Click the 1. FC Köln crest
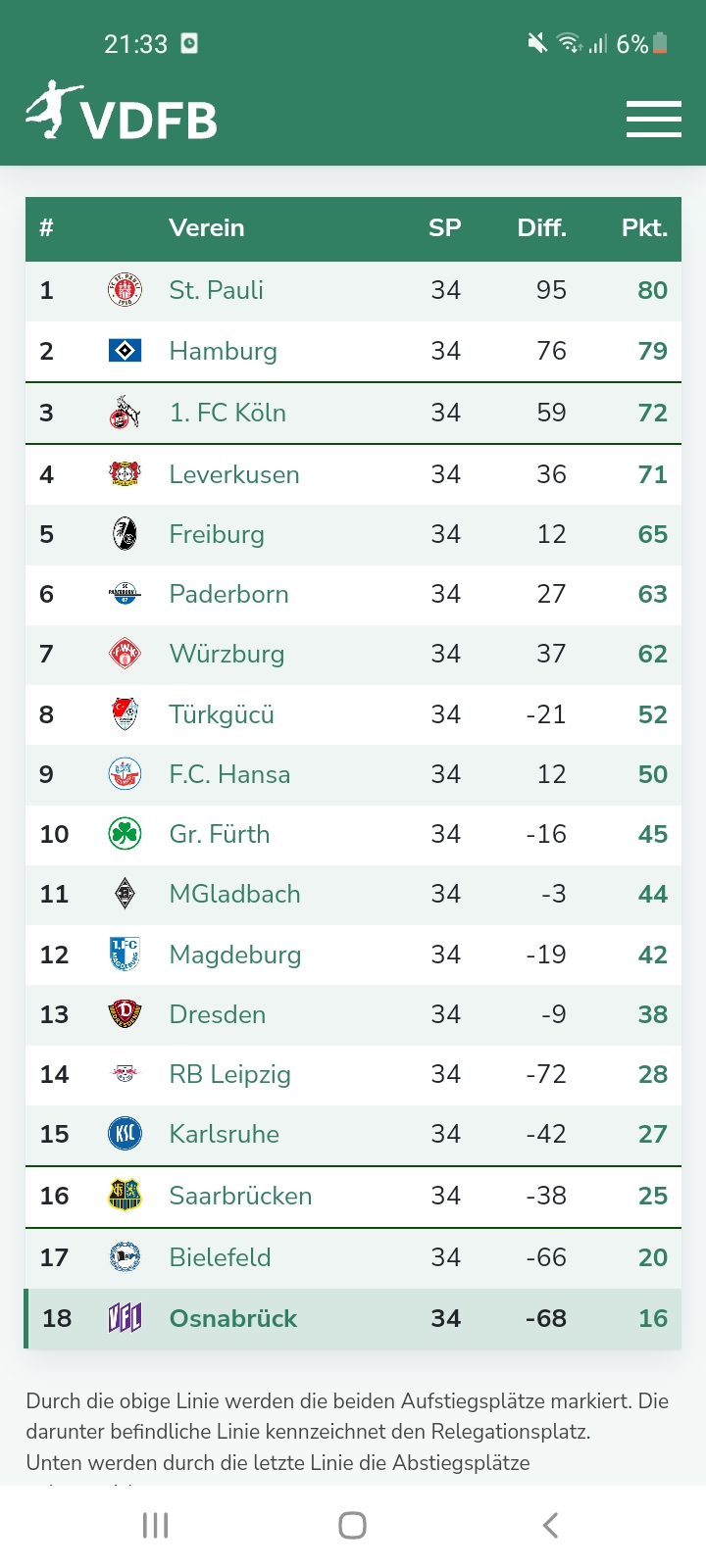 pos(125,413)
